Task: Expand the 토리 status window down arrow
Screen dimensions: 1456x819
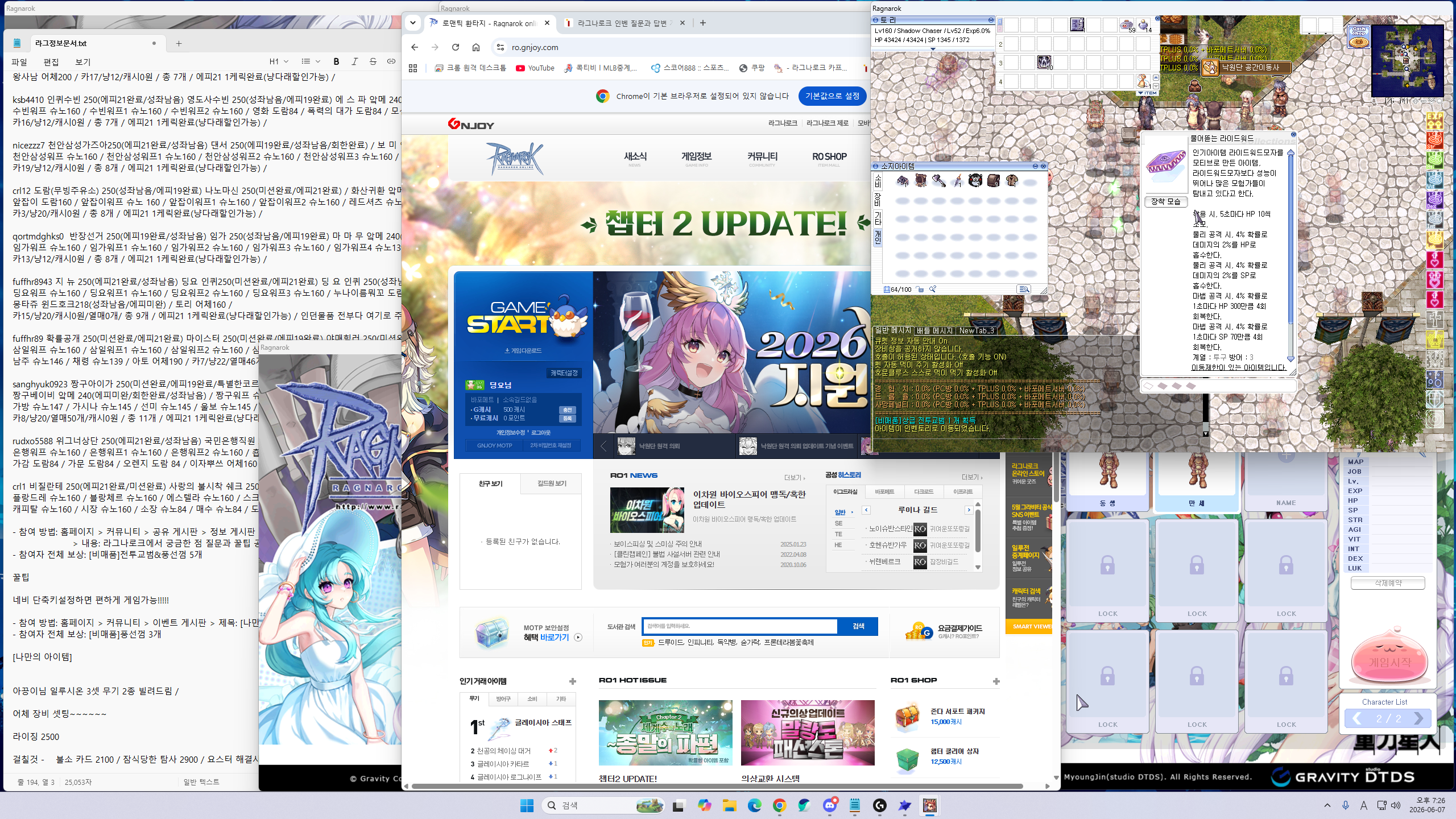Action: pyautogui.click(x=933, y=49)
